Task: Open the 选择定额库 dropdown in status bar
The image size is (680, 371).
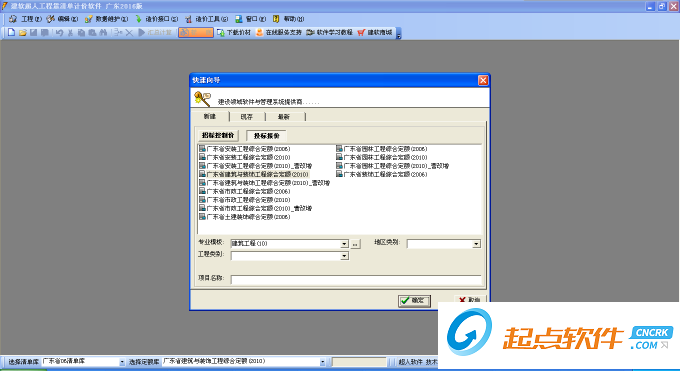Action: pos(322,362)
